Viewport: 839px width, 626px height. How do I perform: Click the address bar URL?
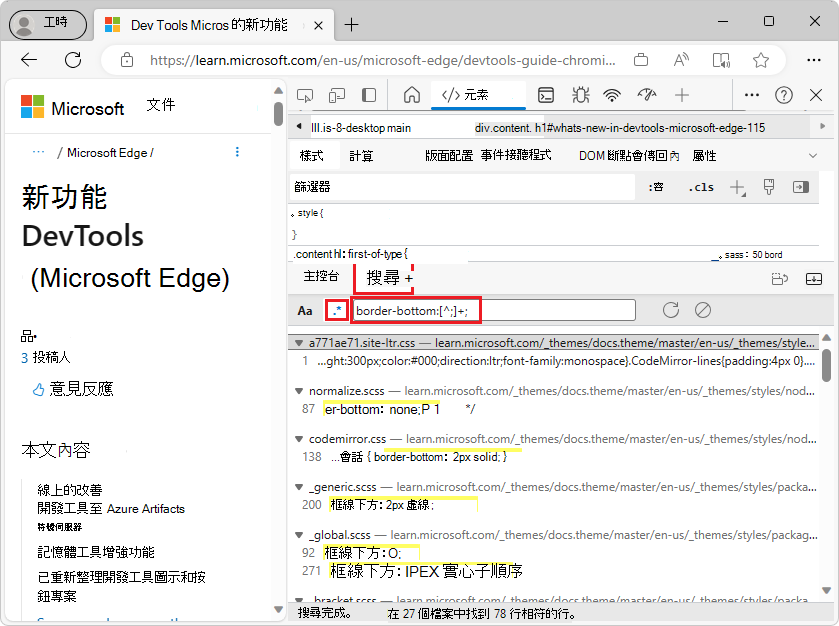tap(383, 60)
